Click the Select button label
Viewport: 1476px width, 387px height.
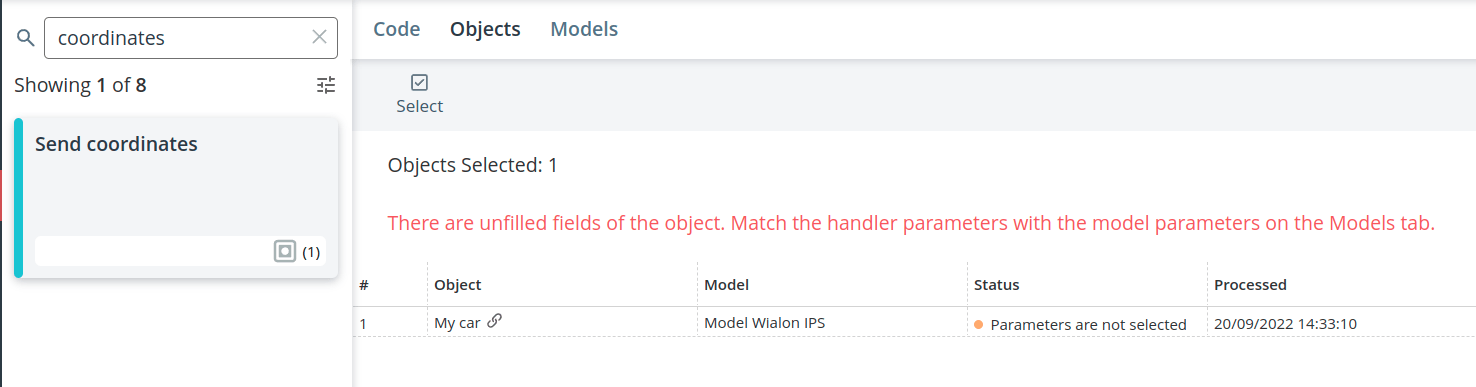[420, 106]
